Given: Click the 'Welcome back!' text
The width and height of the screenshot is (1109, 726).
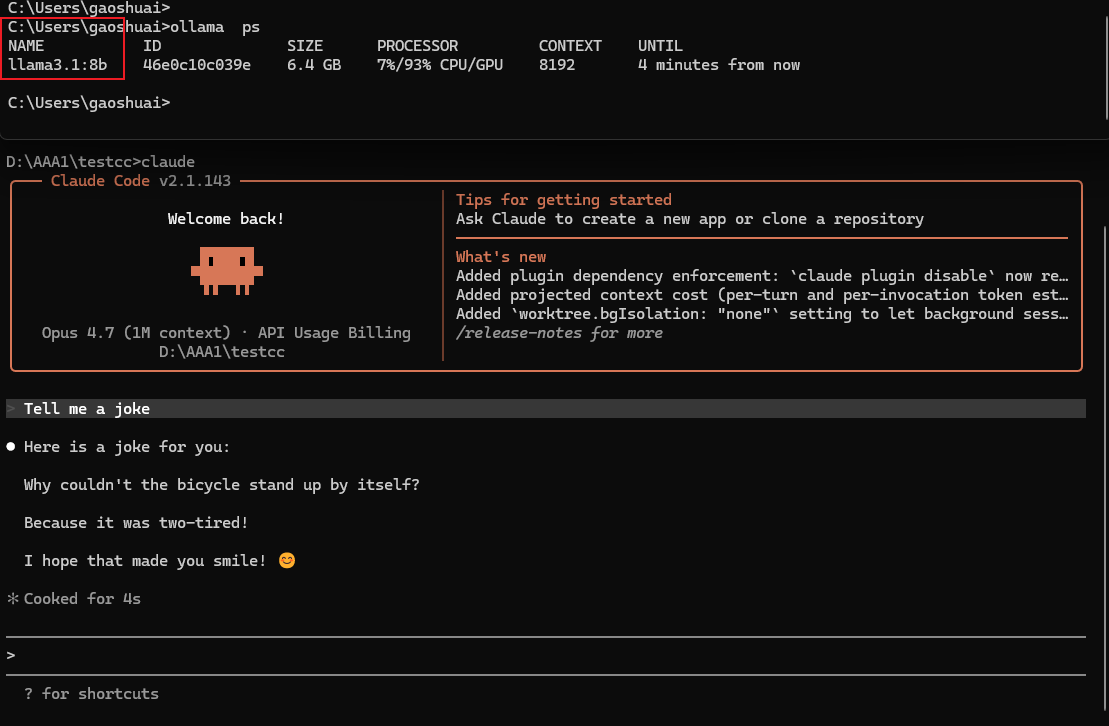Looking at the screenshot, I should [226, 219].
